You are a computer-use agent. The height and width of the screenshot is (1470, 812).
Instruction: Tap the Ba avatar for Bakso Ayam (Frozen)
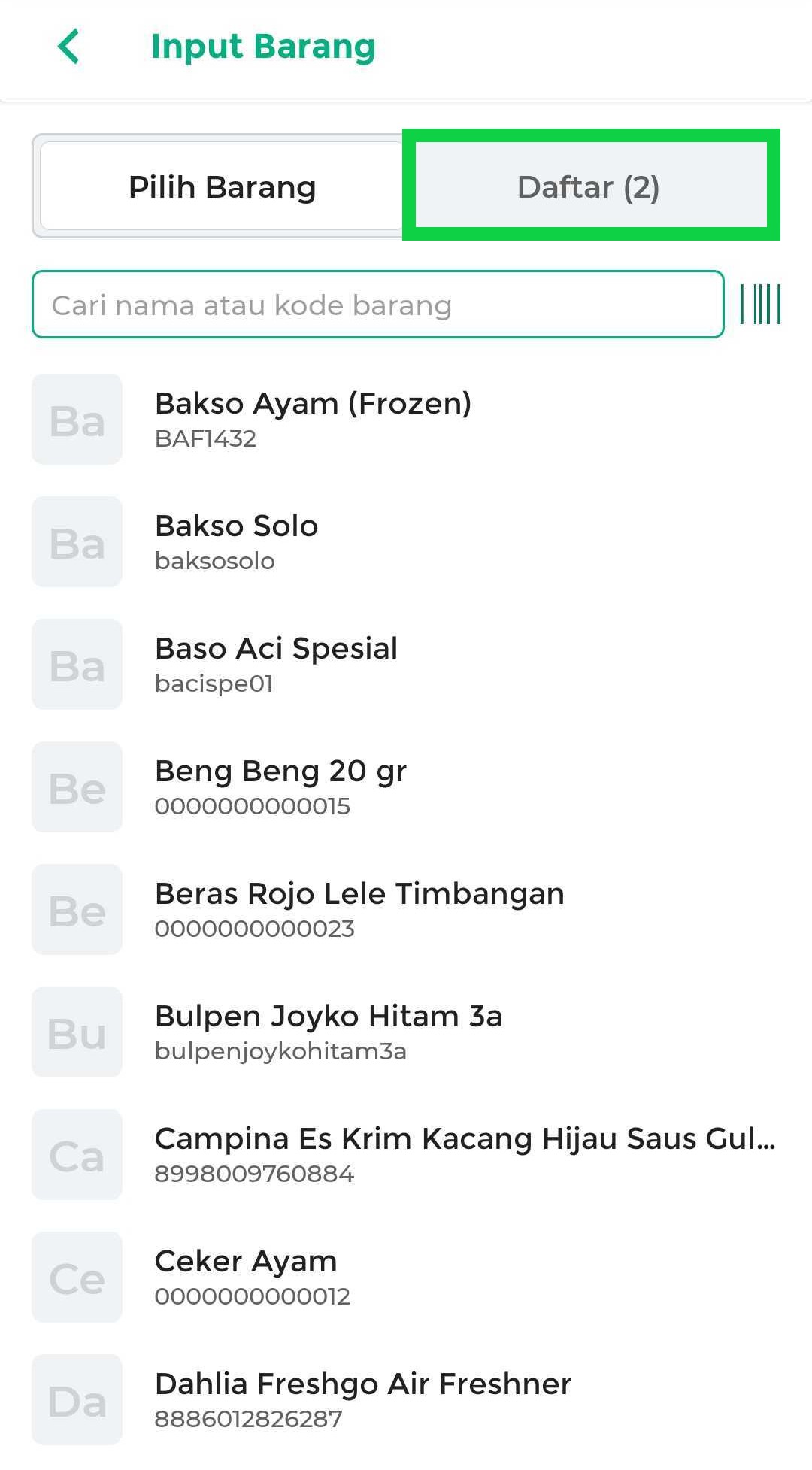pyautogui.click(x=77, y=420)
